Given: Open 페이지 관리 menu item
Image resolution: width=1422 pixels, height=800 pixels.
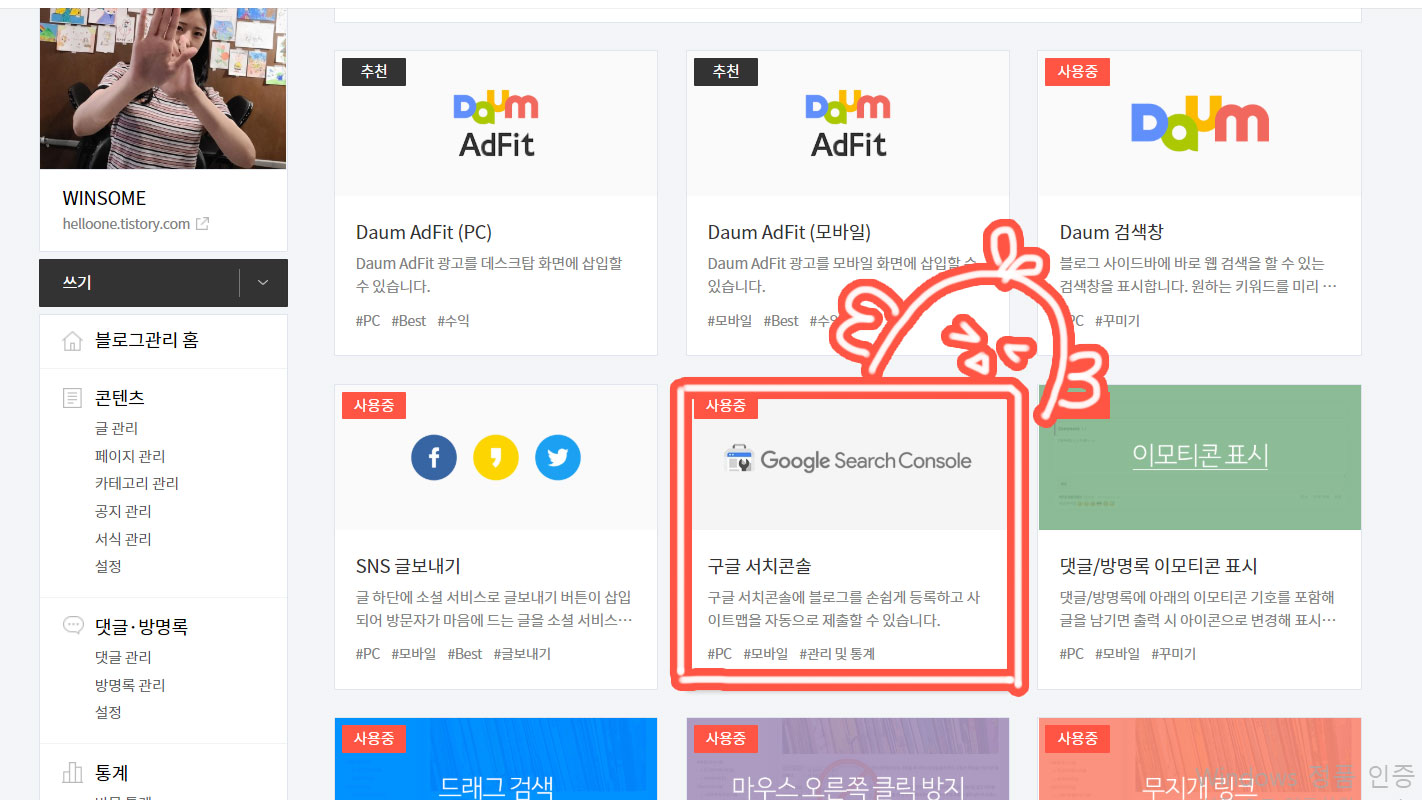Looking at the screenshot, I should click(130, 456).
